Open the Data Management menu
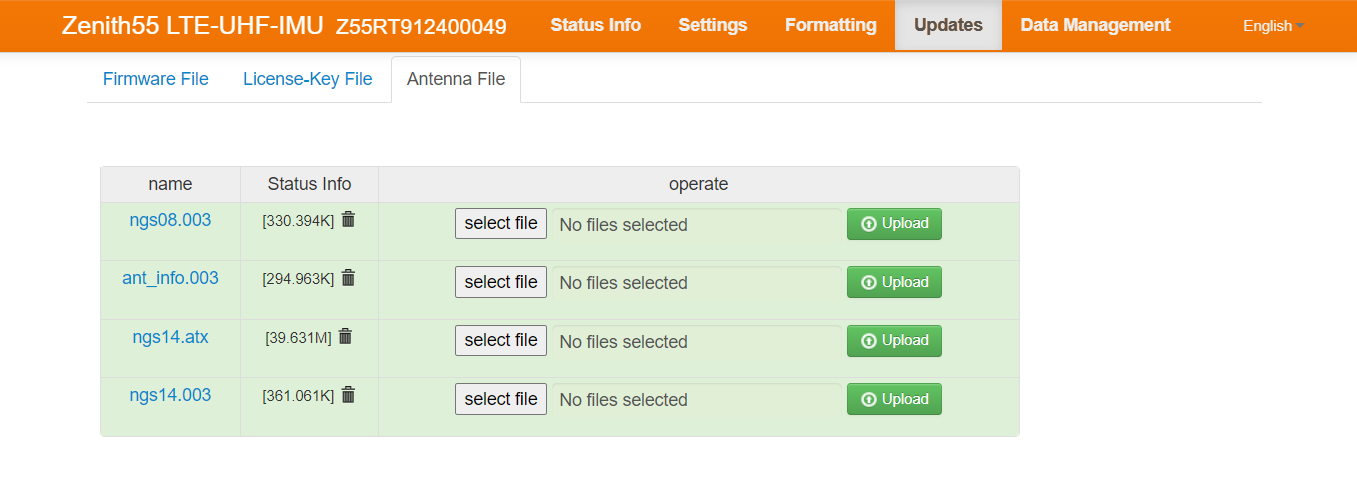The height and width of the screenshot is (490, 1357). pyautogui.click(x=1095, y=25)
